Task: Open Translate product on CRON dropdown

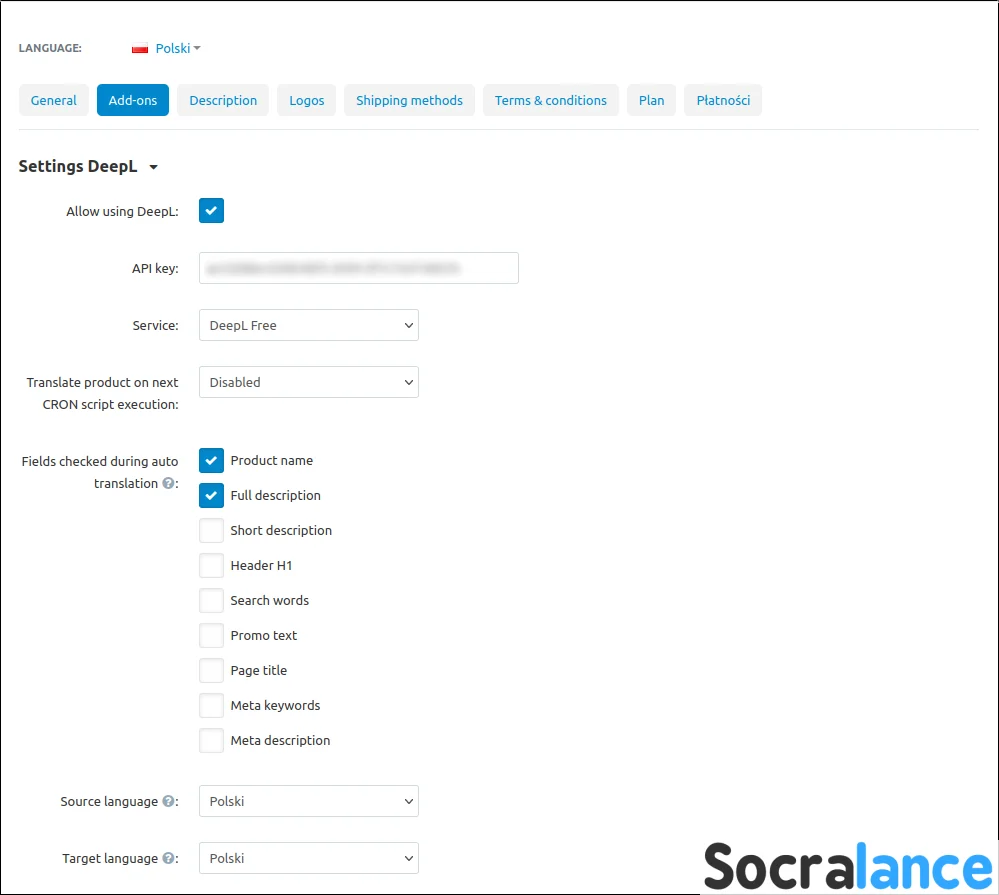Action: 309,382
